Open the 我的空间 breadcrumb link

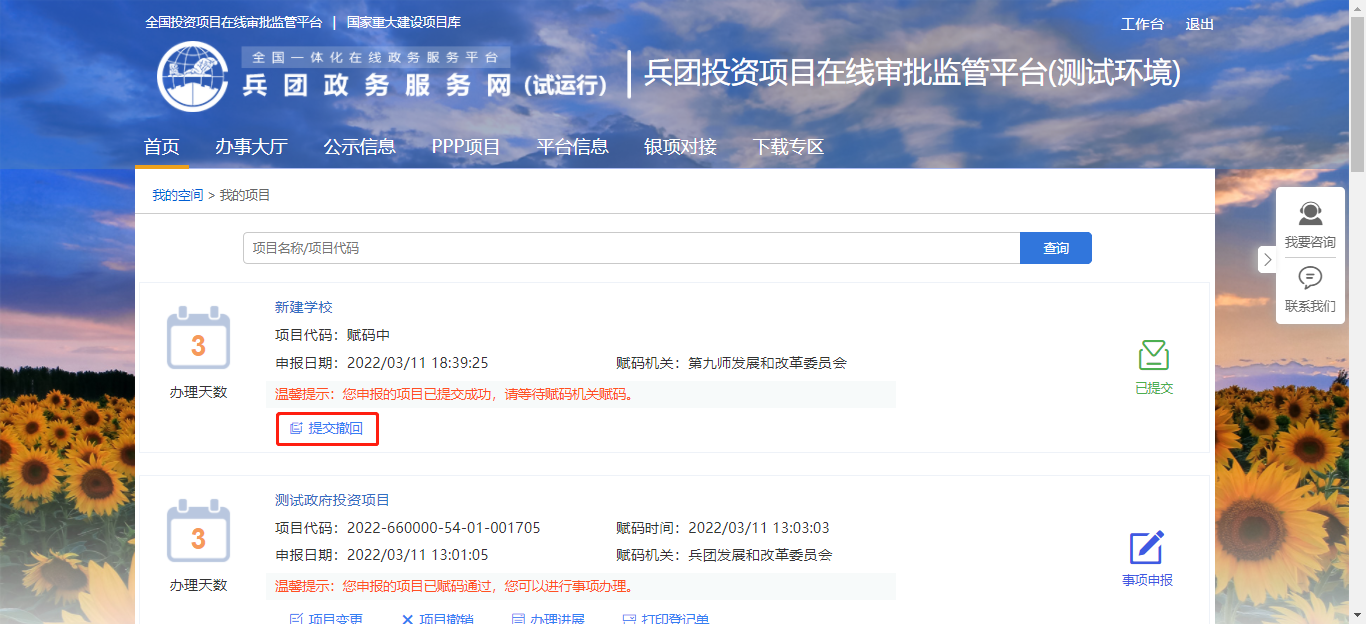(177, 195)
